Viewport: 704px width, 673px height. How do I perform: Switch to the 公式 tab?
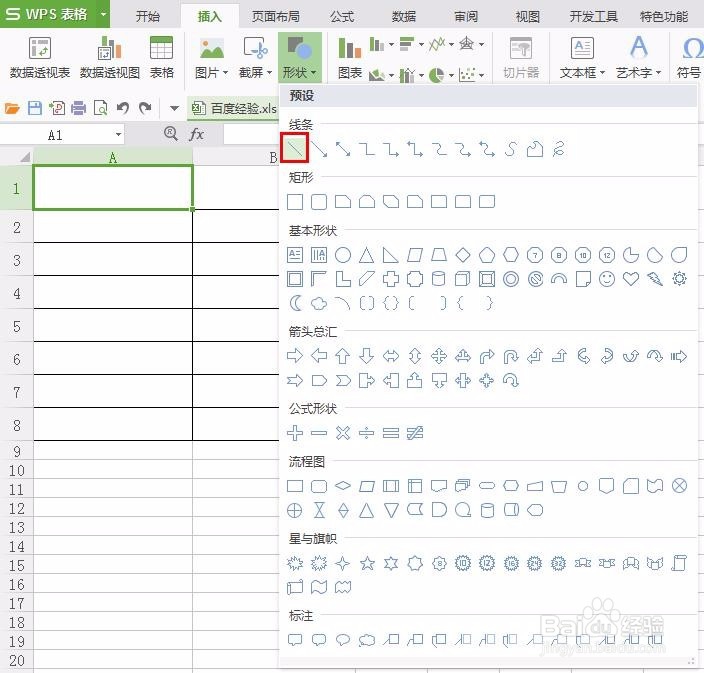pos(342,17)
